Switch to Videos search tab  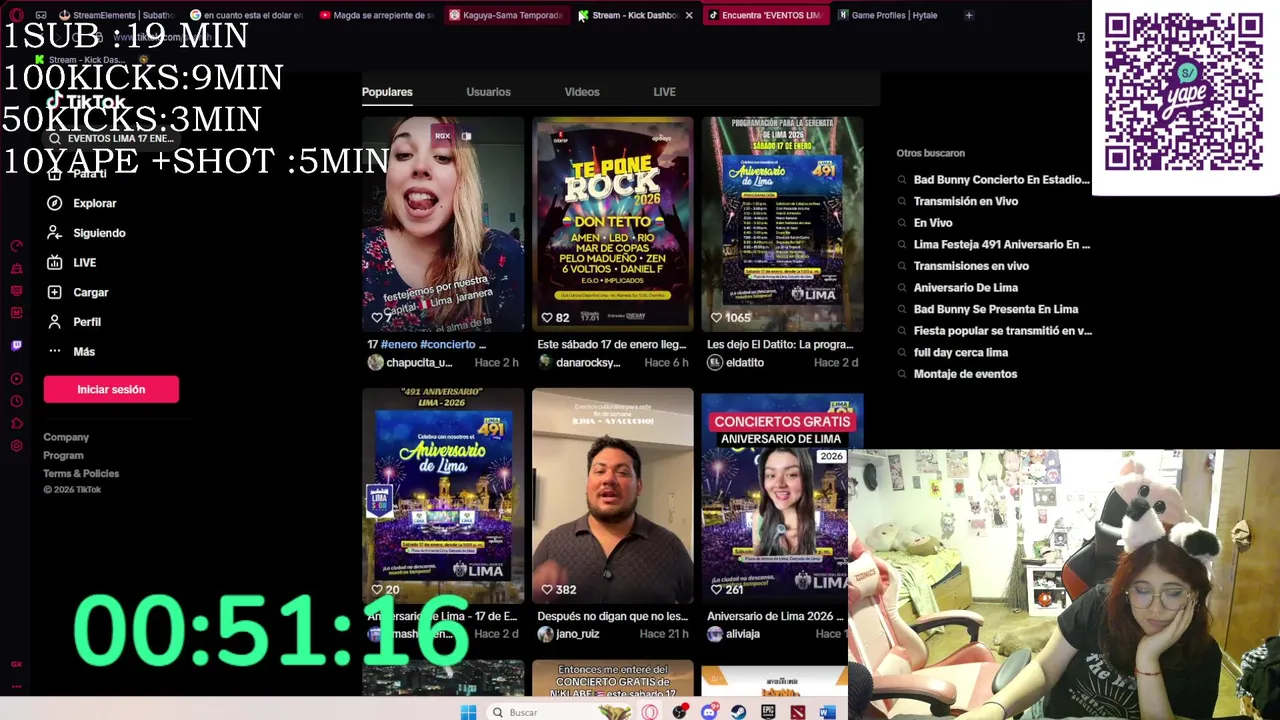click(582, 92)
